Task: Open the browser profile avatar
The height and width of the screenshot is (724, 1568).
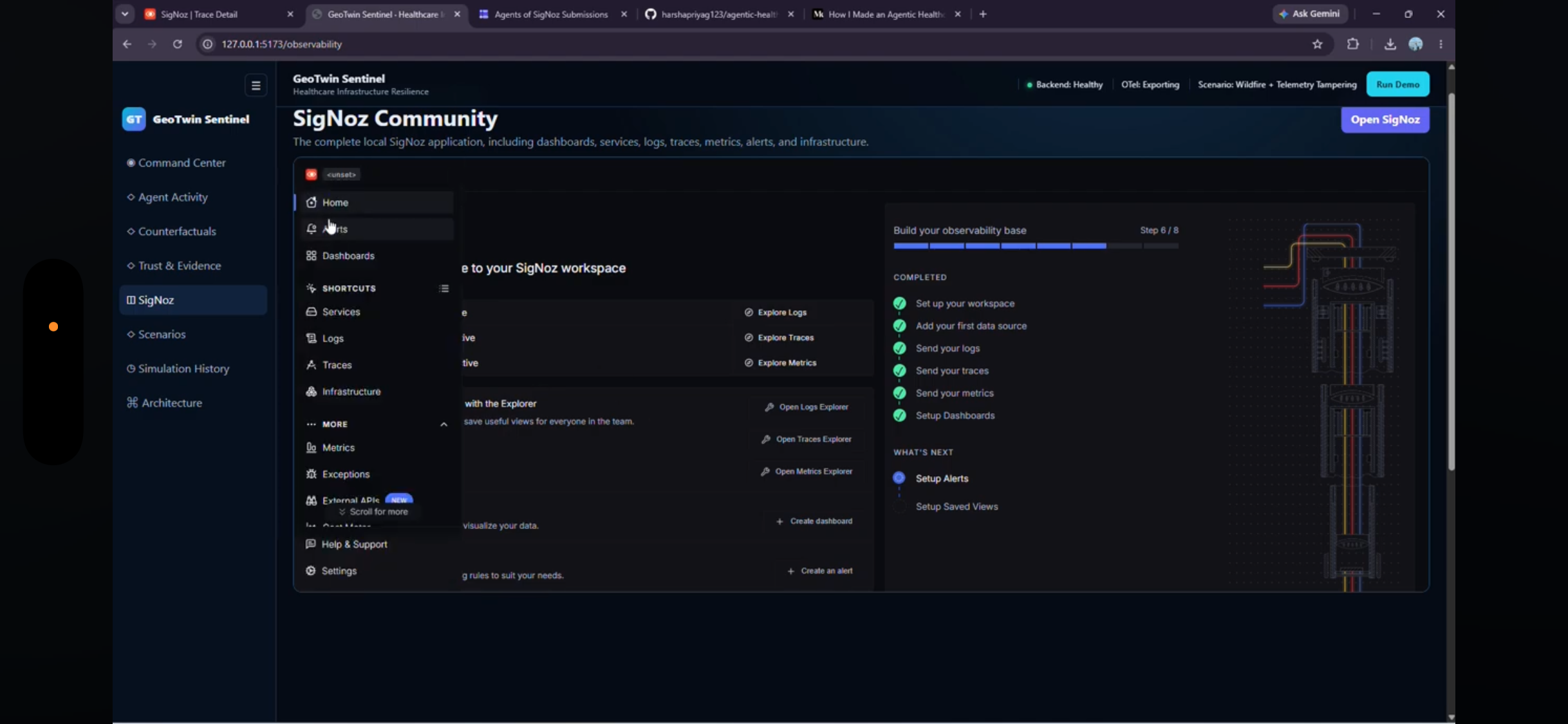Action: 1415,44
